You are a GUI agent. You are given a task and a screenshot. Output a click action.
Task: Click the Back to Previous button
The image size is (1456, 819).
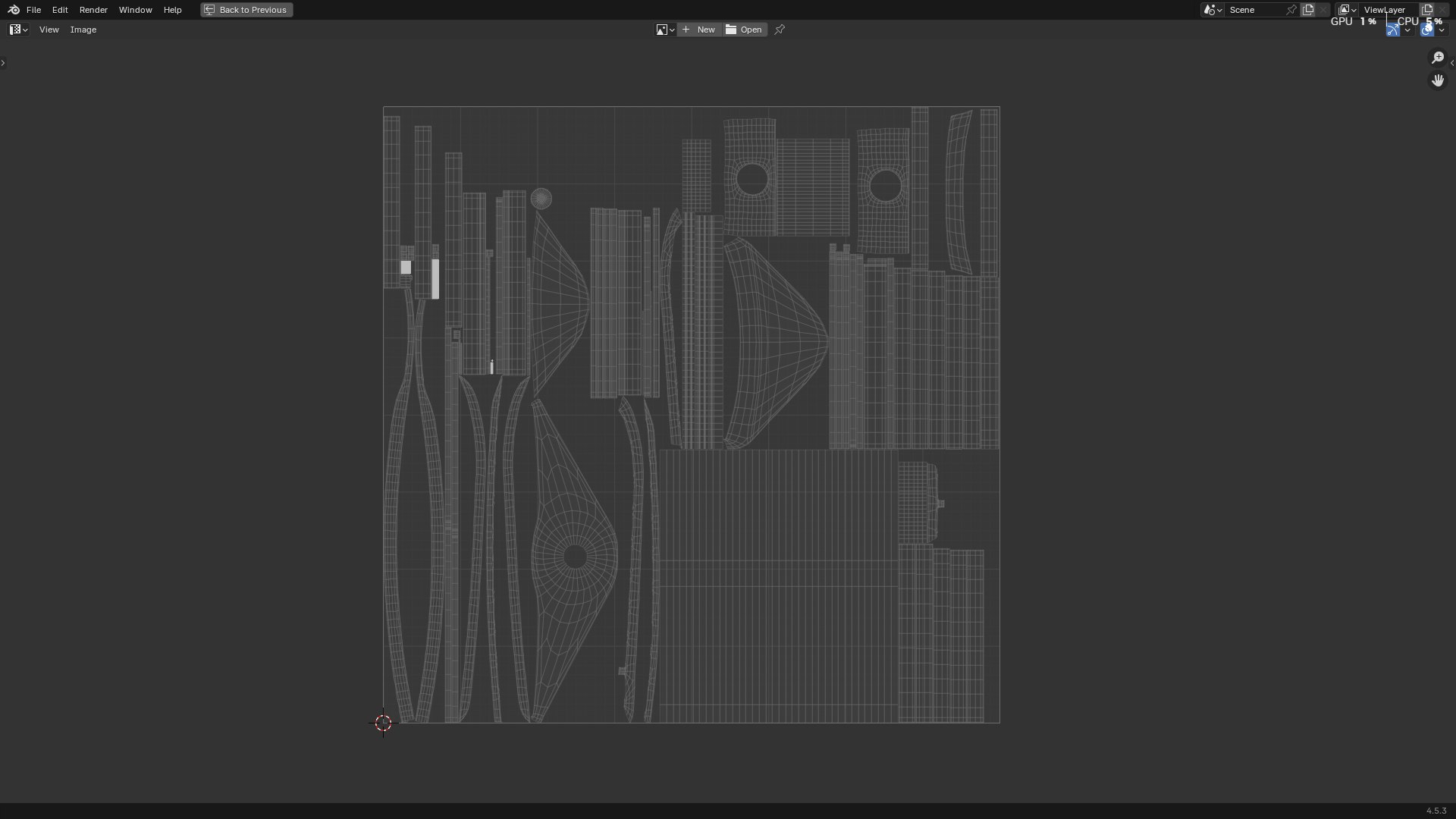[246, 10]
